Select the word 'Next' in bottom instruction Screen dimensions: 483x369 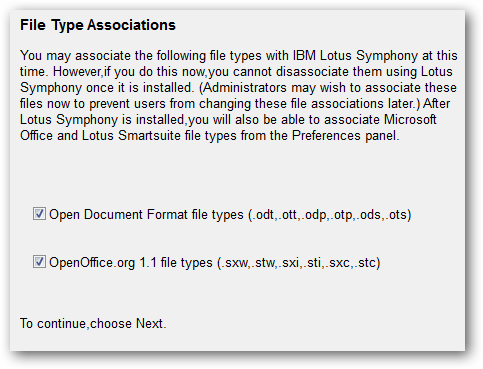tap(149, 323)
